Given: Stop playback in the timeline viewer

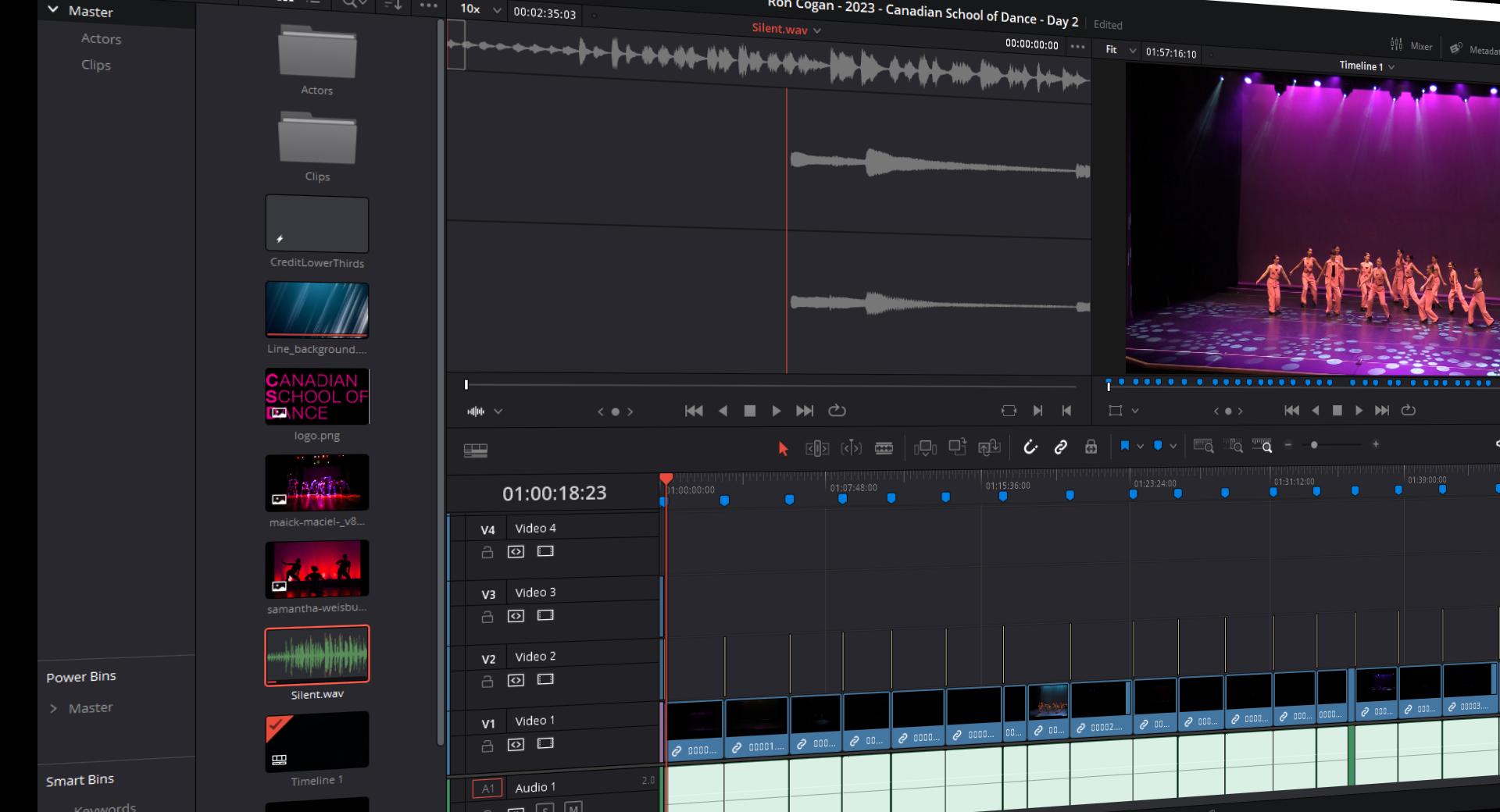Looking at the screenshot, I should (x=1337, y=410).
